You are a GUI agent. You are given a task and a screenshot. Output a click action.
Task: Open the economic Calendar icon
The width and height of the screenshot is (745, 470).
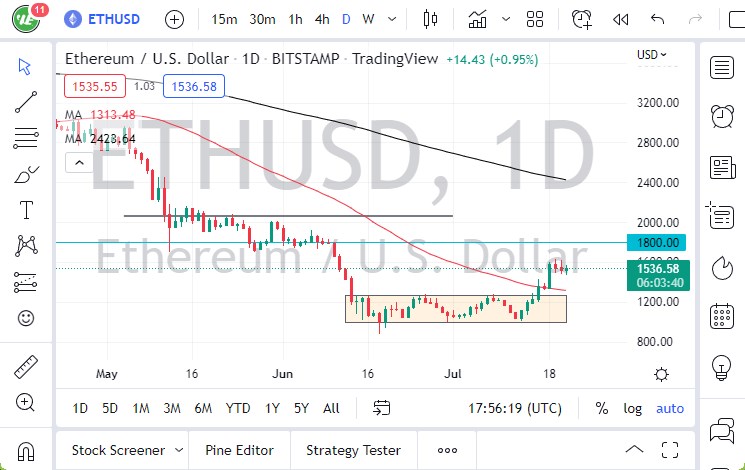pos(722,316)
